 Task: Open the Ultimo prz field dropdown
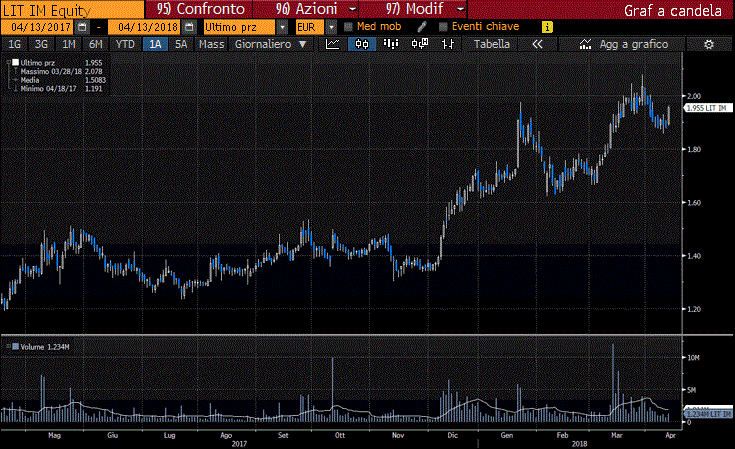(x=283, y=26)
